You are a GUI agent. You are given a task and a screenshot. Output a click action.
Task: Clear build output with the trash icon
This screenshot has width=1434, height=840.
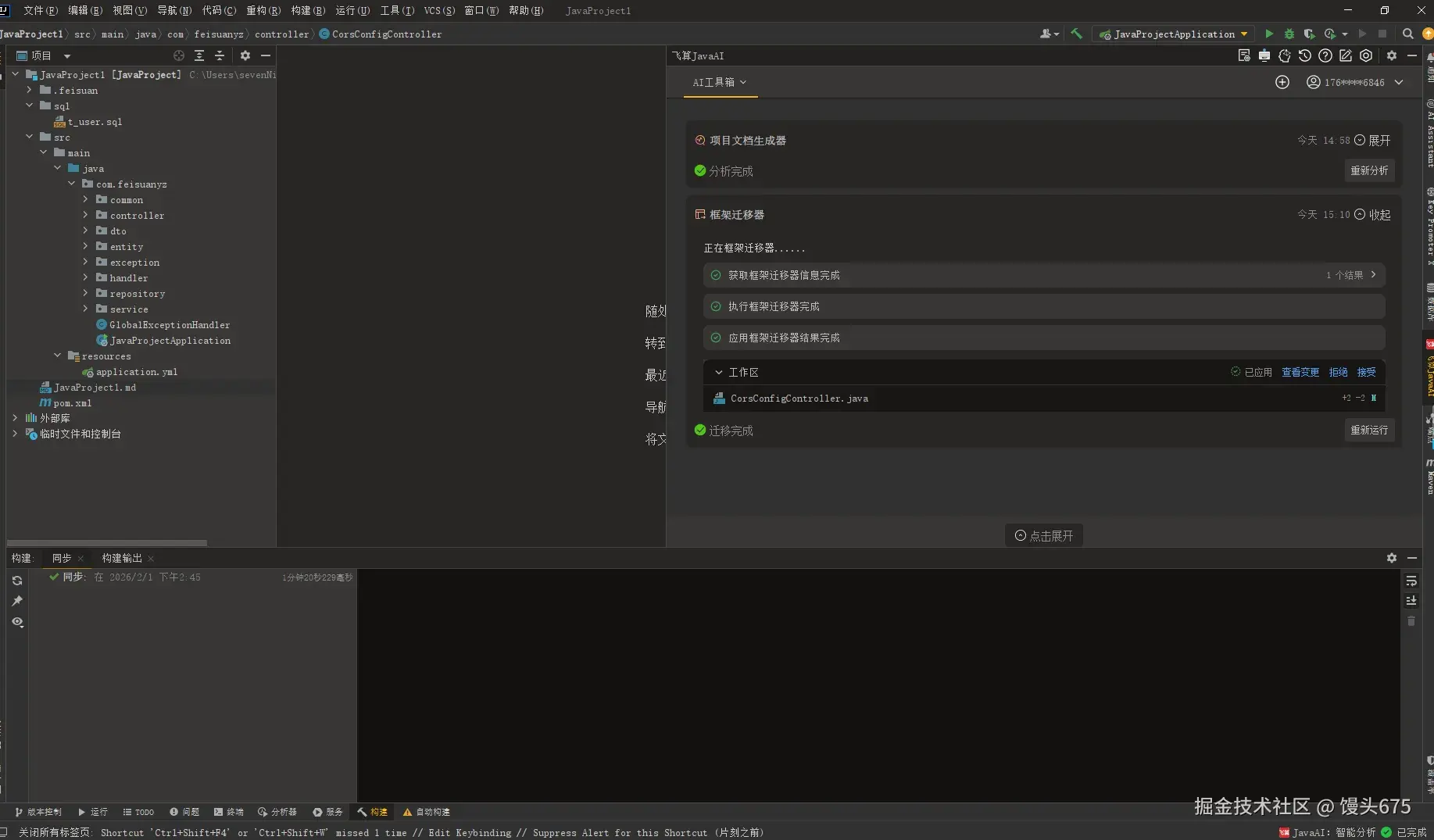[1411, 620]
